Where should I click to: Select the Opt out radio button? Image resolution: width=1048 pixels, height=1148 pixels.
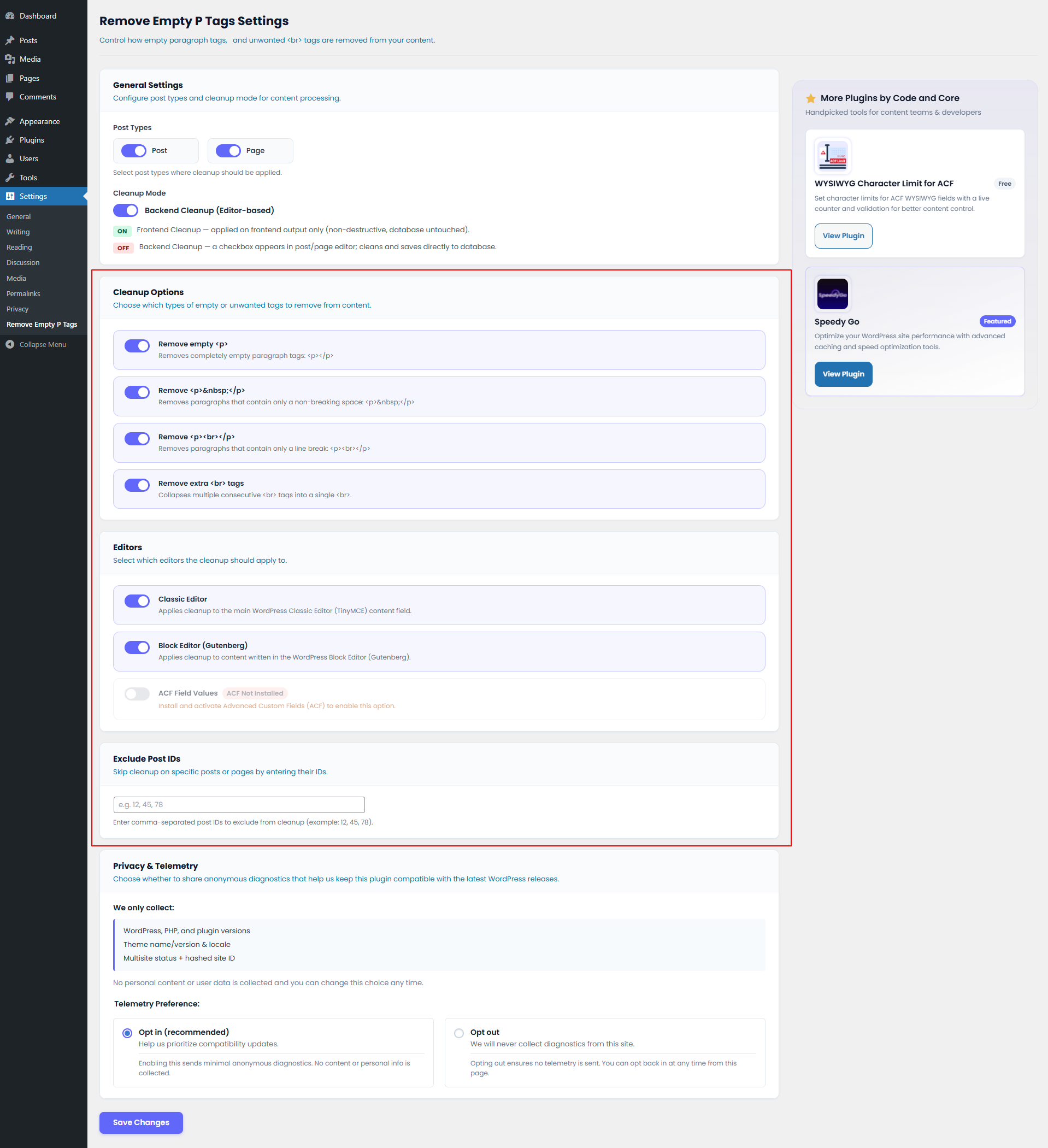click(x=459, y=1033)
